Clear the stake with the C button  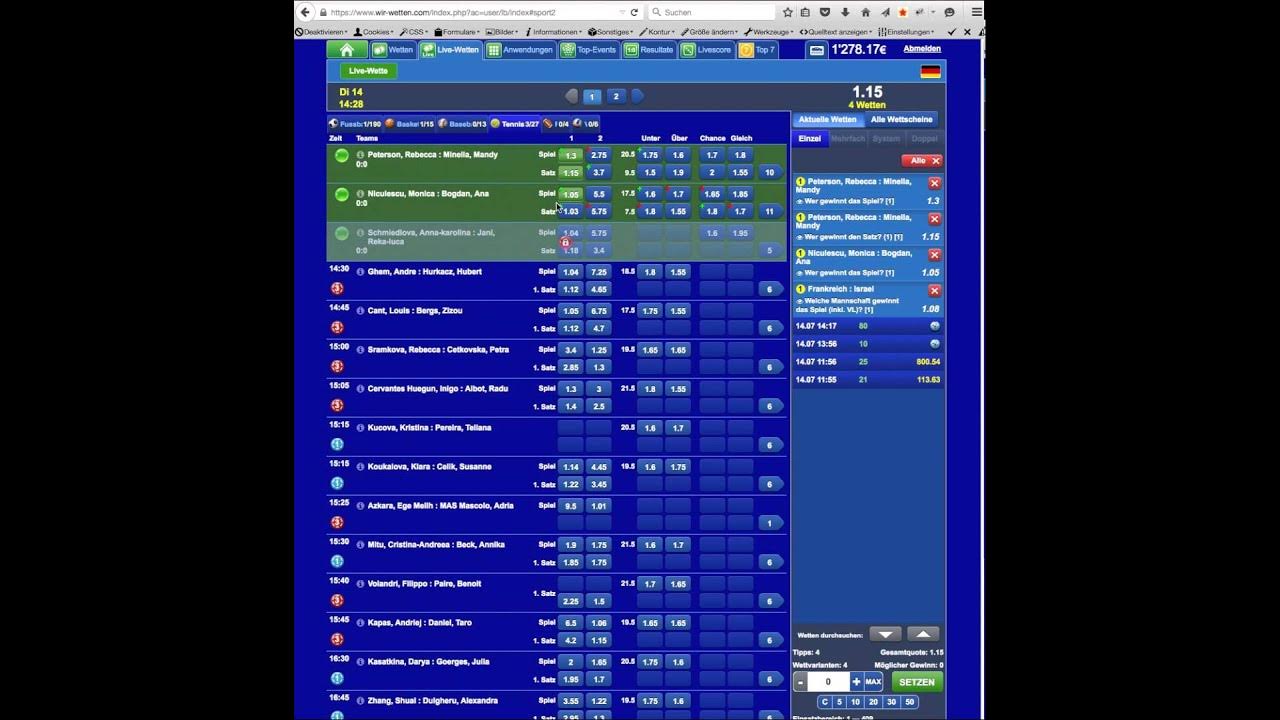(x=825, y=702)
